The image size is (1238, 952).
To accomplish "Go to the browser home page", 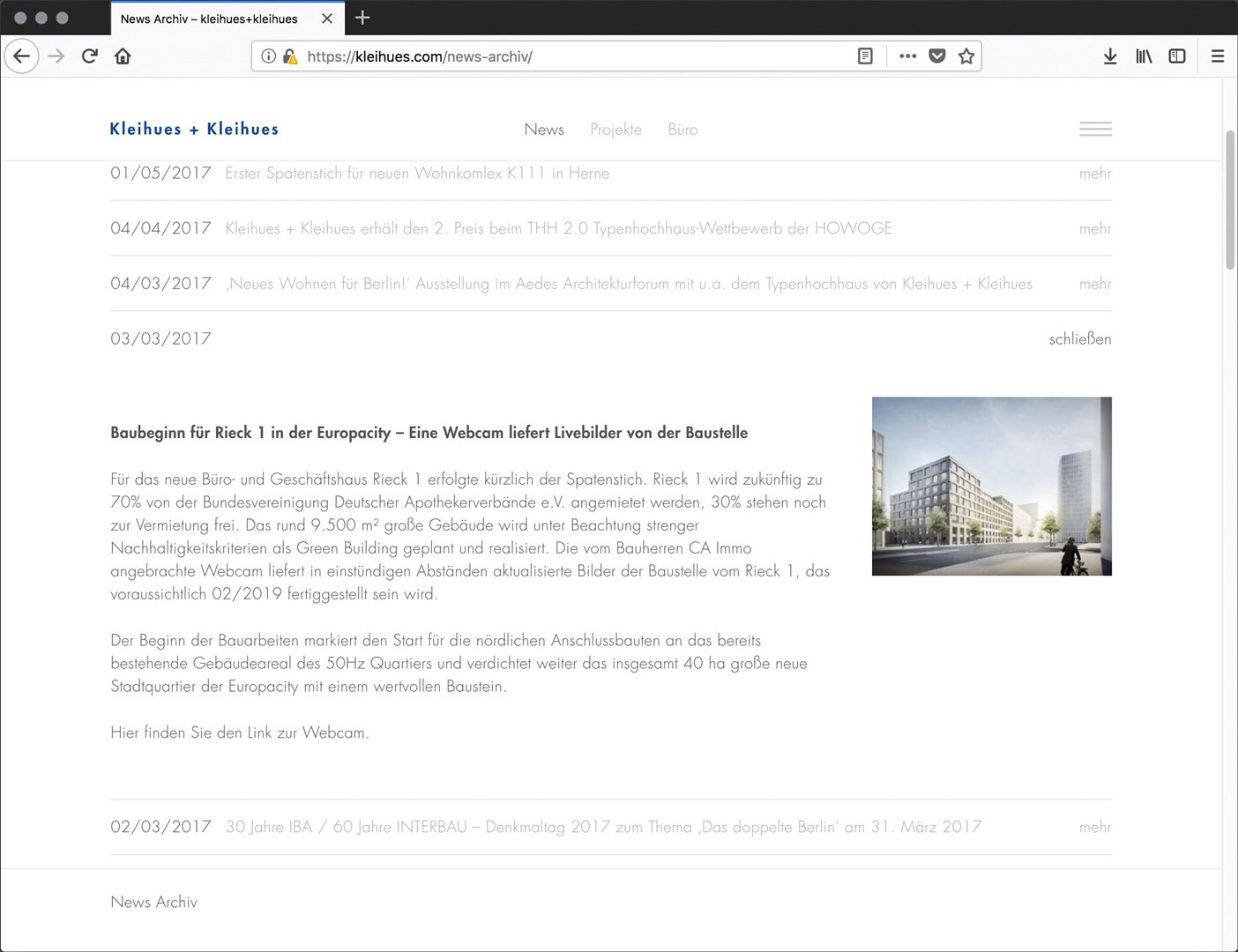I will (x=123, y=56).
